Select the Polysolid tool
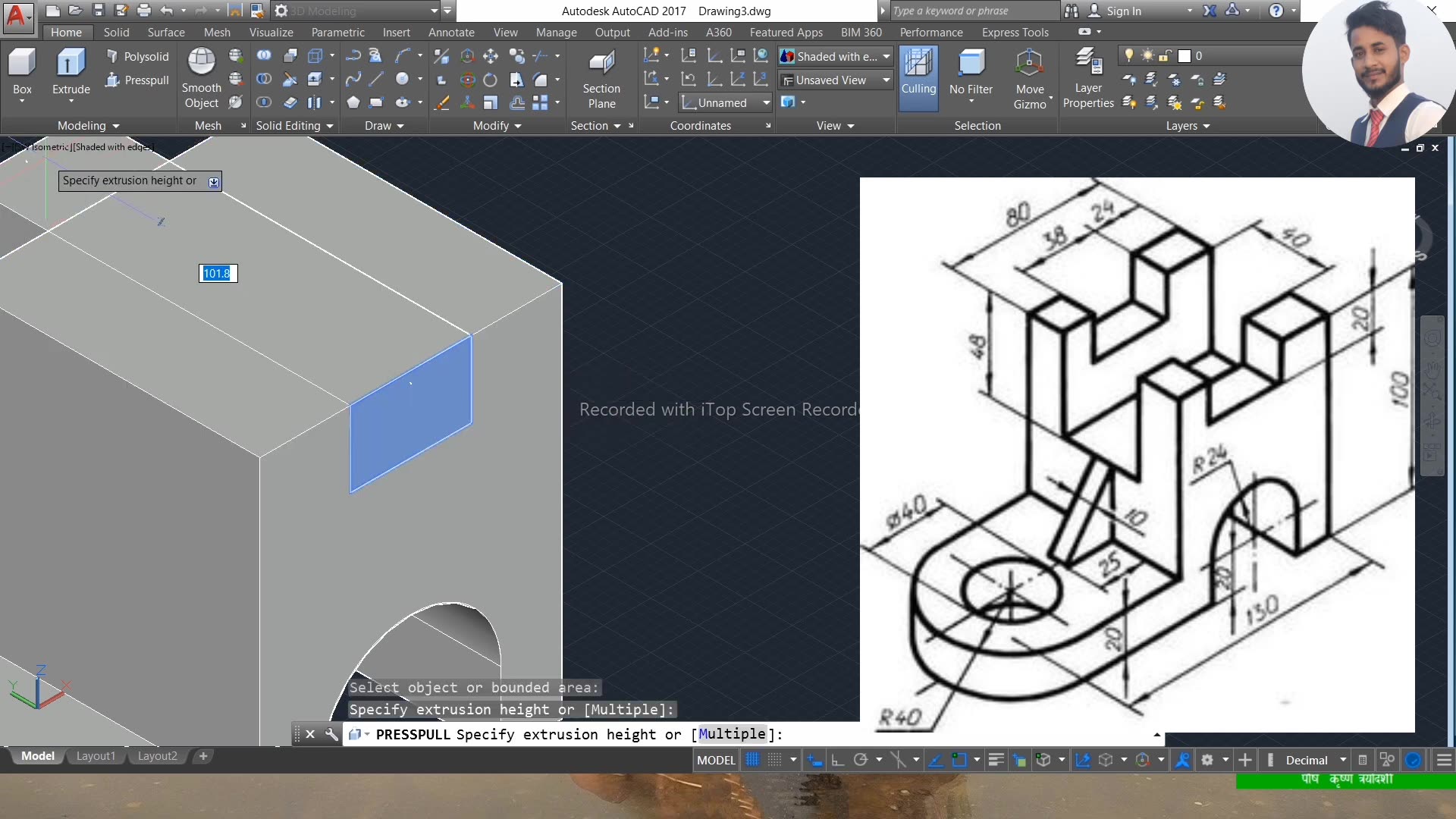1456x819 pixels. [x=137, y=56]
